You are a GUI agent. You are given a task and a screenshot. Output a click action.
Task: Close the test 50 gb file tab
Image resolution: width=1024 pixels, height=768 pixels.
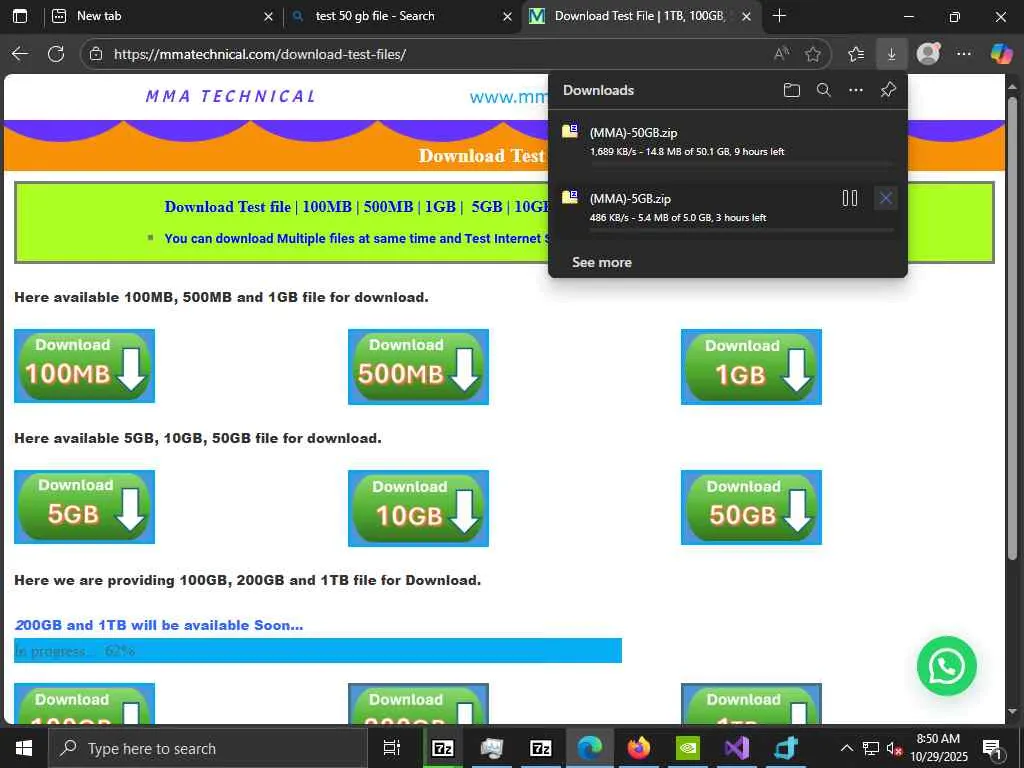point(507,17)
